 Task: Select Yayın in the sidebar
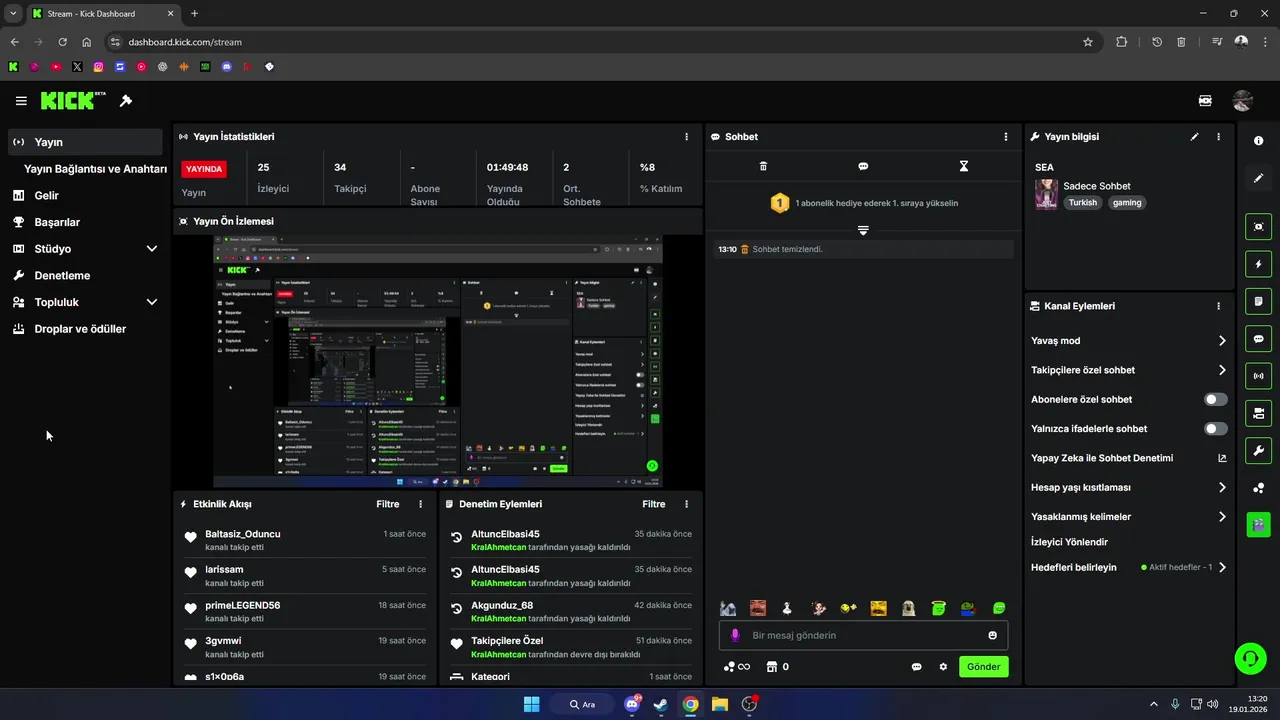(x=85, y=142)
